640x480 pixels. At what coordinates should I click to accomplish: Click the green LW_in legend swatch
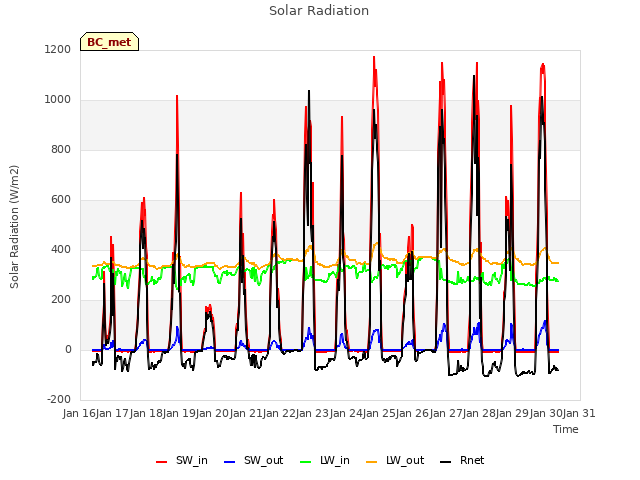click(x=306, y=462)
